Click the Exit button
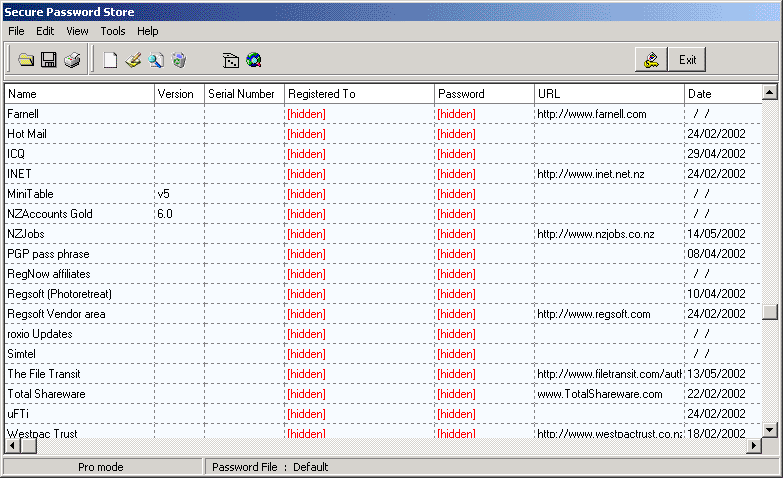This screenshot has height=478, width=783. 687,59
